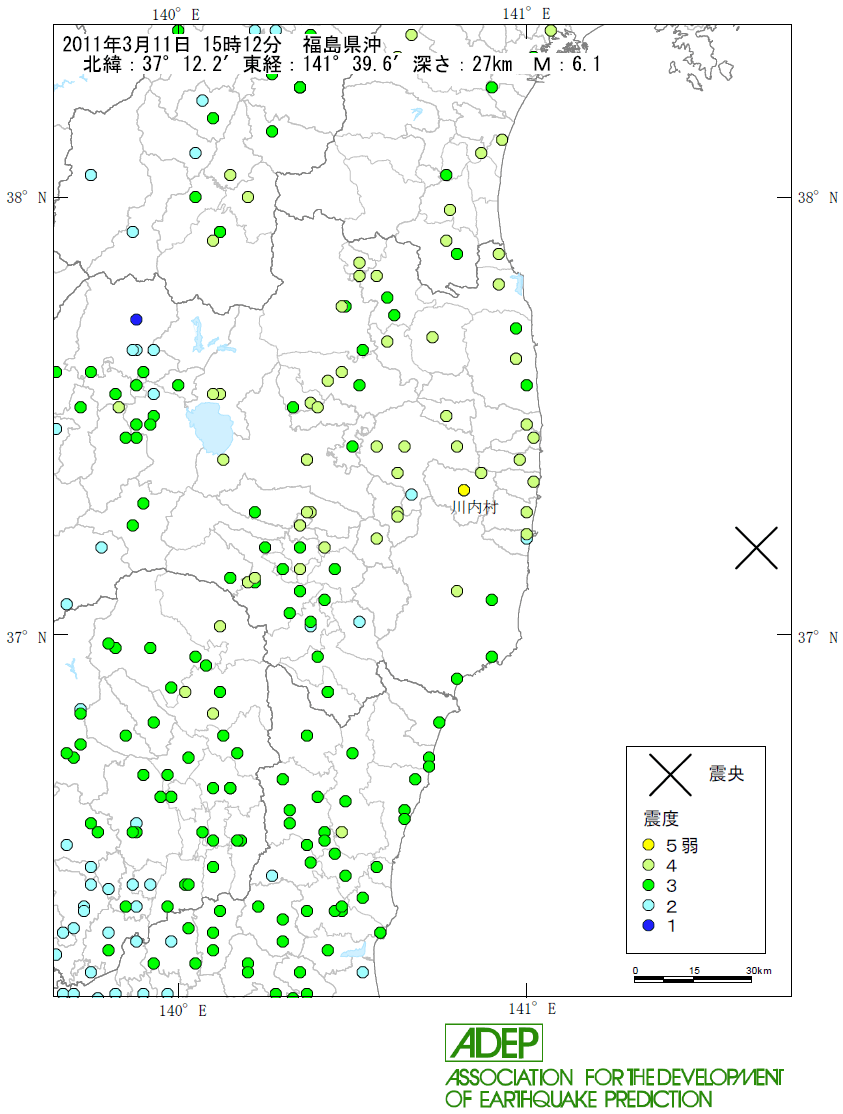Open the Association for the Development text
Screen dimensions: 843x1114
(613, 1077)
